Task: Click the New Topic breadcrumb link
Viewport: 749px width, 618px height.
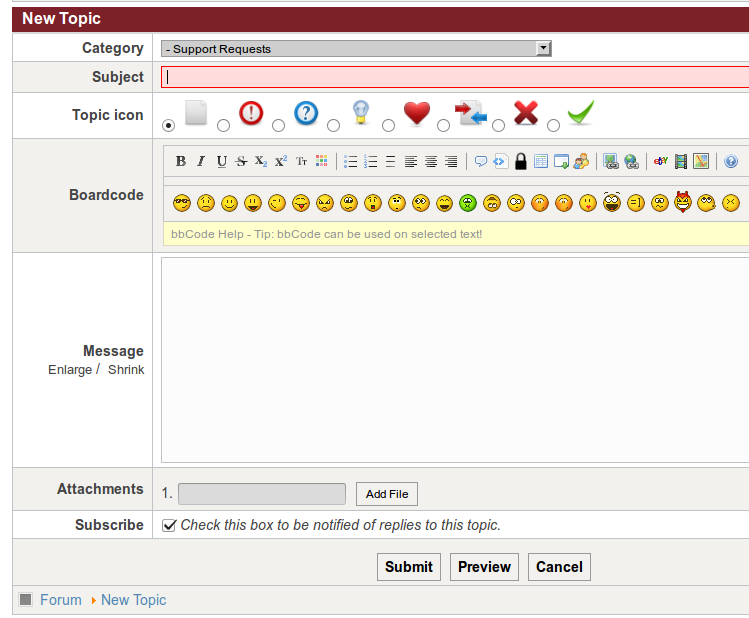Action: pos(134,600)
